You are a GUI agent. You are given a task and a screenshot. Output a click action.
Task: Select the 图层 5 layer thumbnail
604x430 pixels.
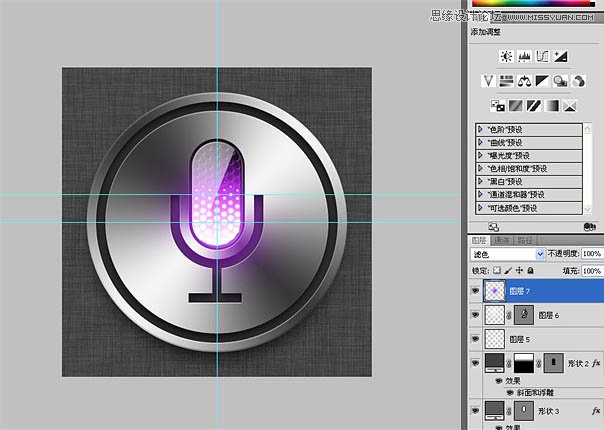point(495,339)
